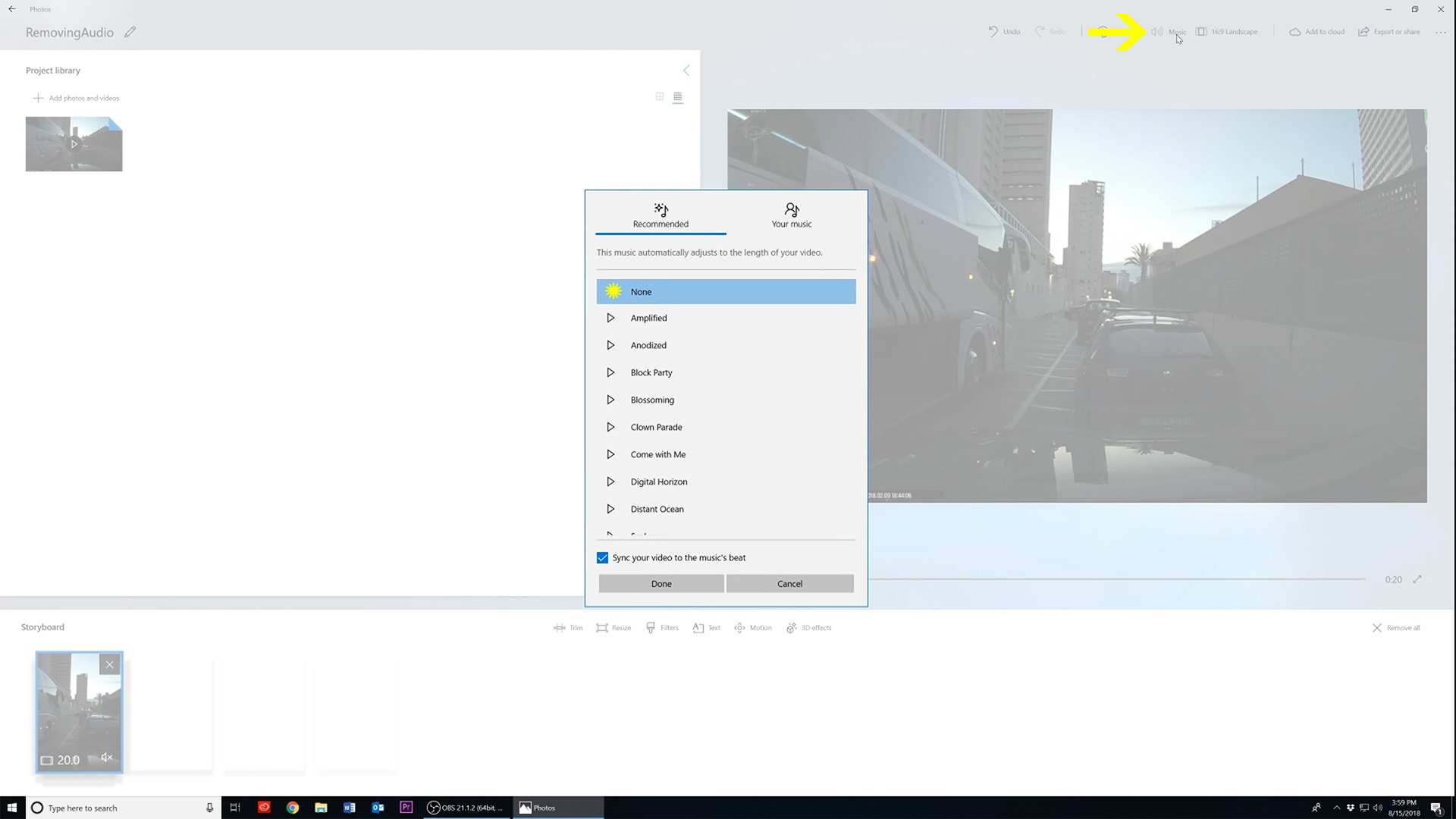
Task: Click the Undo arrow icon
Action: [x=993, y=32]
